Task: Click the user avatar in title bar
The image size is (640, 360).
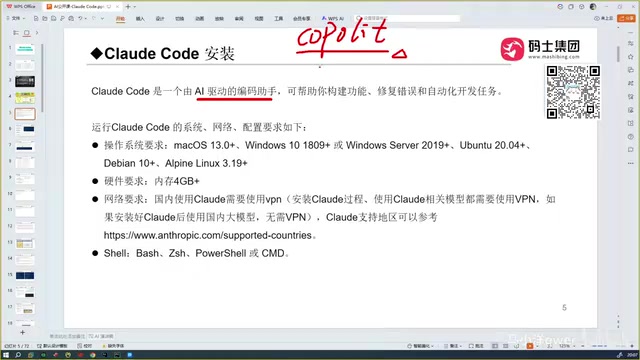Action: click(593, 7)
